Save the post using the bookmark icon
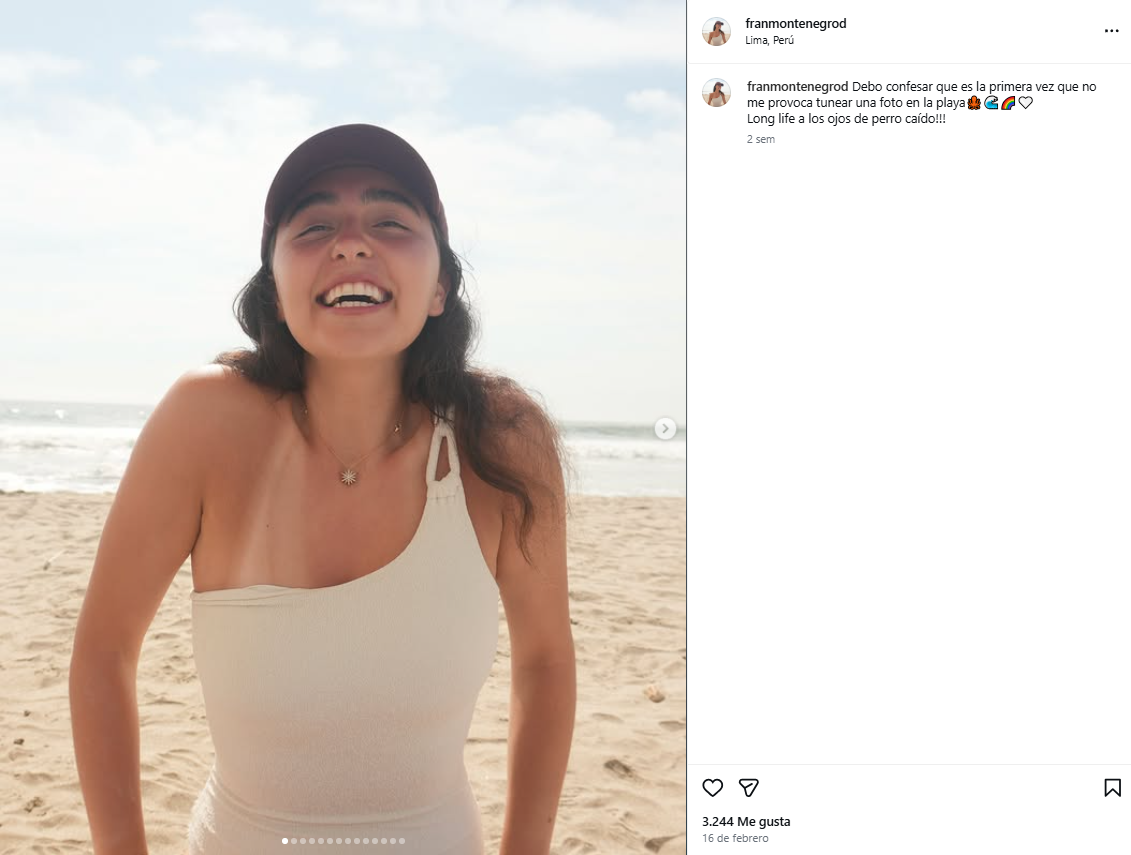This screenshot has height=855, width=1131. [x=1112, y=788]
